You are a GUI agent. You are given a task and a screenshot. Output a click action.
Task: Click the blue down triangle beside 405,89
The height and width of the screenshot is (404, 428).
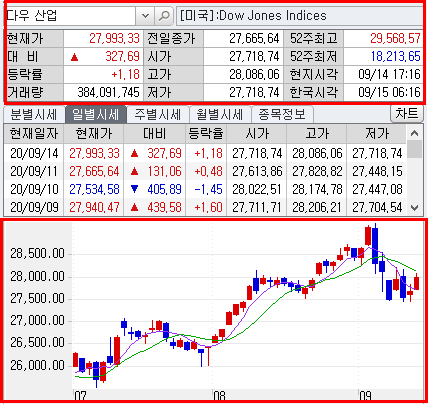click(x=134, y=189)
